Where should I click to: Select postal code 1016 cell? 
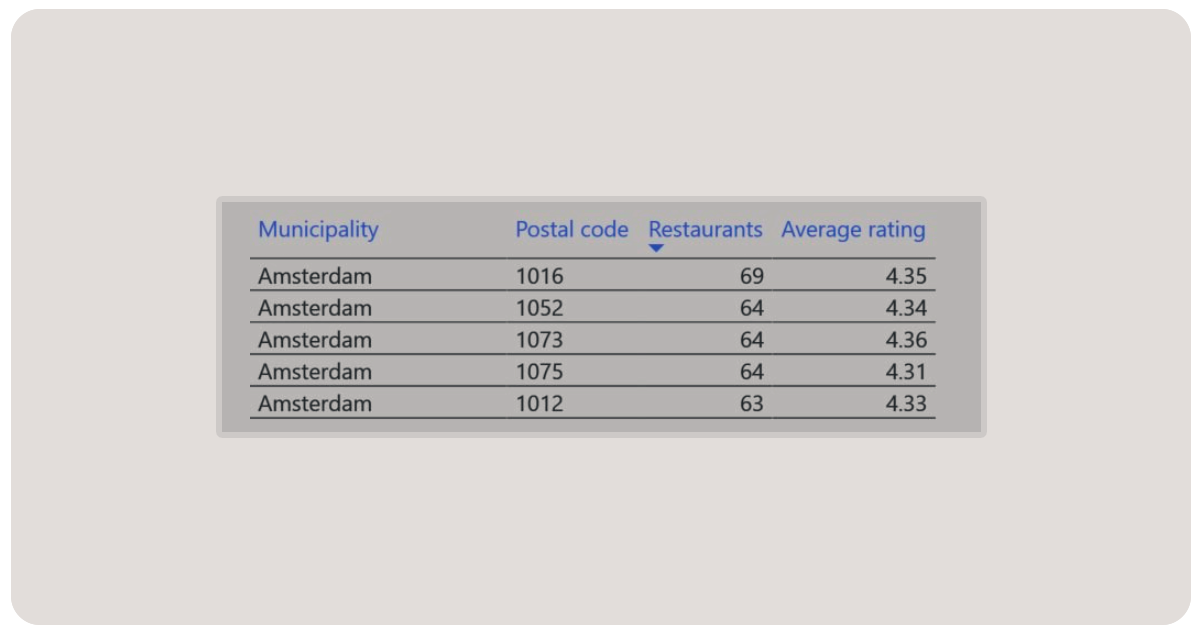540,276
